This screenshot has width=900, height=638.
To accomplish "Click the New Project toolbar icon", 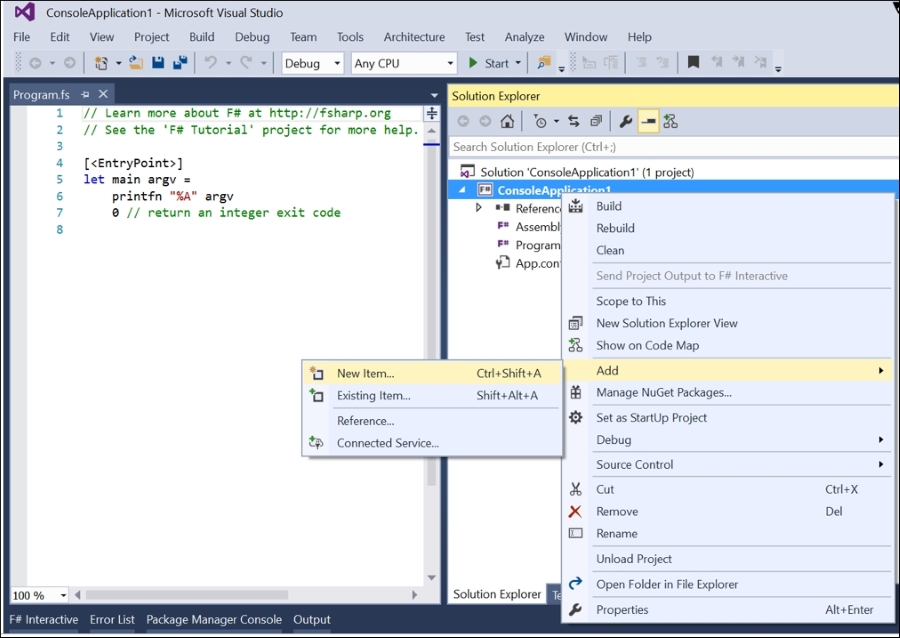I will tap(102, 62).
